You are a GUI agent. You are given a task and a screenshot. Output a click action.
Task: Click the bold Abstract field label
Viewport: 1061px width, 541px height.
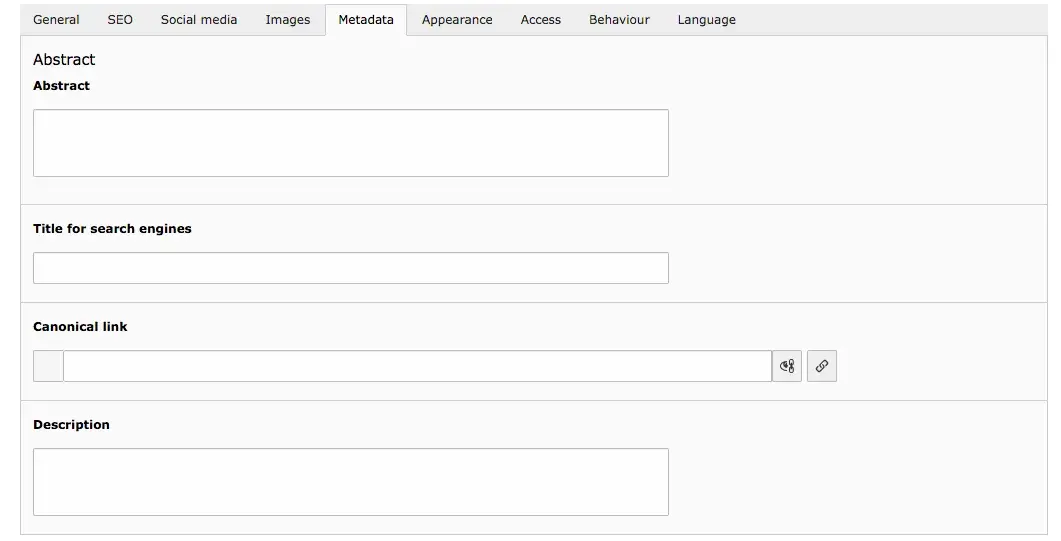click(61, 86)
